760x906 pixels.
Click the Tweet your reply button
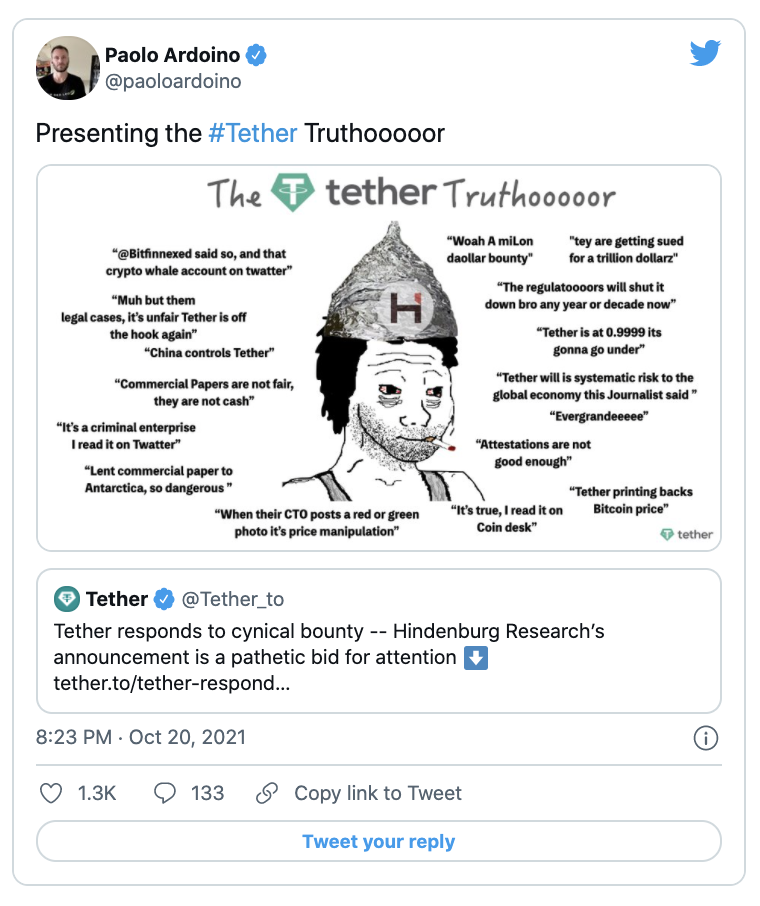tap(379, 841)
